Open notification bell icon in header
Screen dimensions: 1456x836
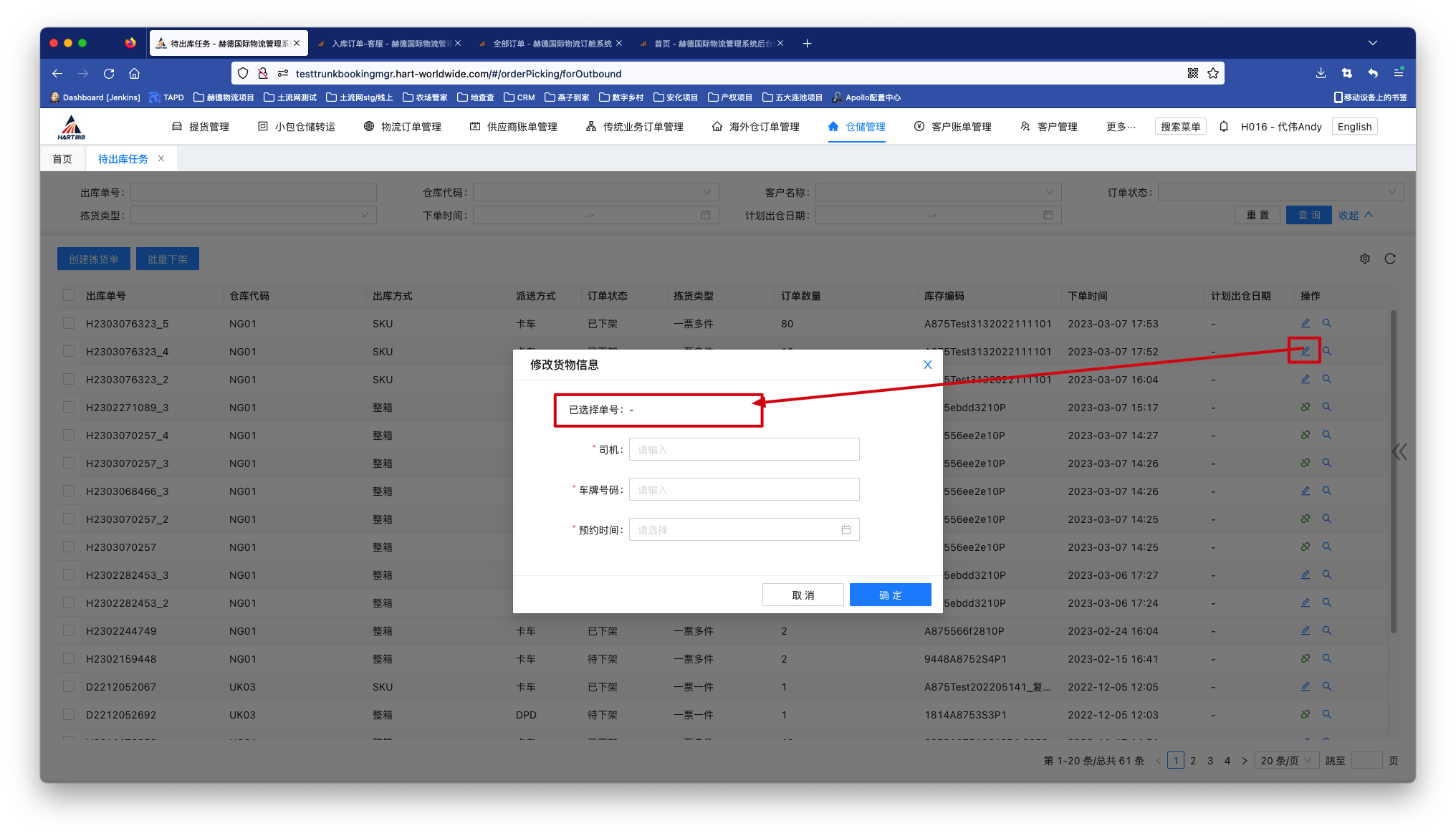(1224, 127)
